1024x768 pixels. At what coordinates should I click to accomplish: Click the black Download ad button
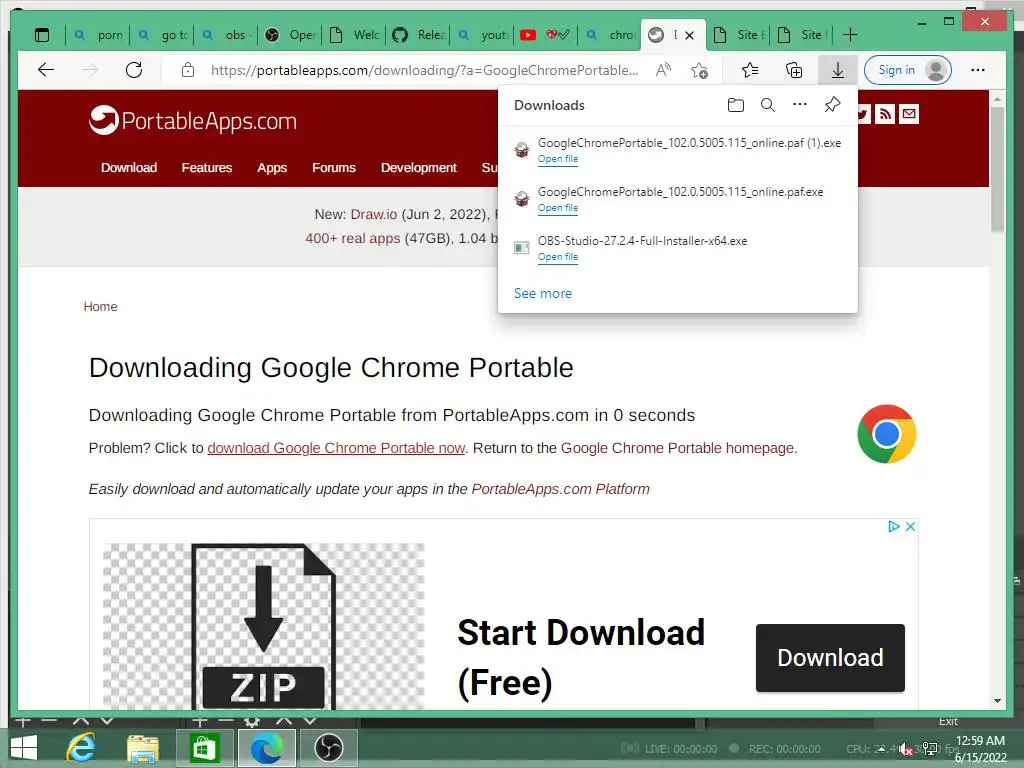pos(830,658)
